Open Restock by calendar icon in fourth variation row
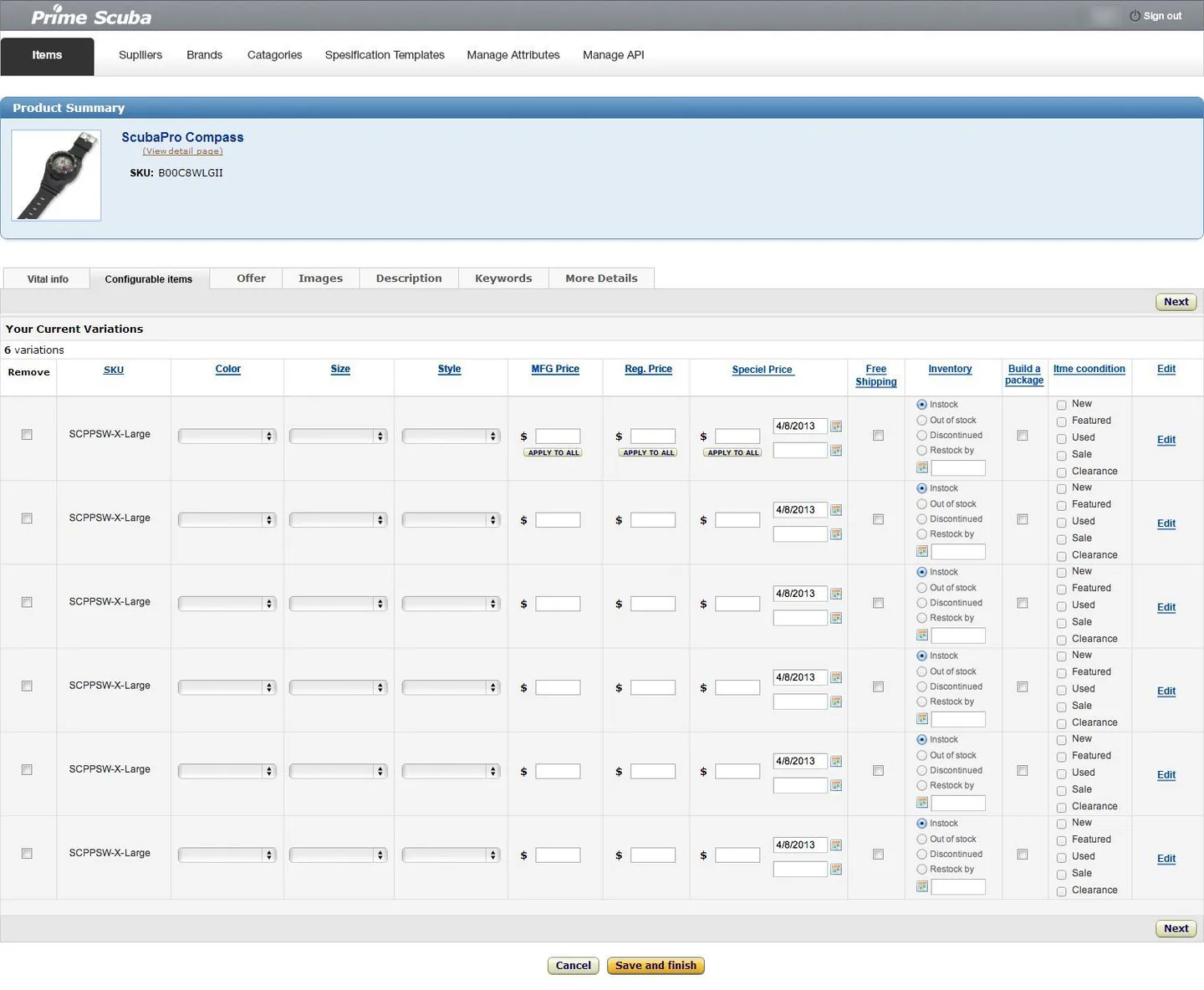1204x990 pixels. pyautogui.click(x=922, y=719)
